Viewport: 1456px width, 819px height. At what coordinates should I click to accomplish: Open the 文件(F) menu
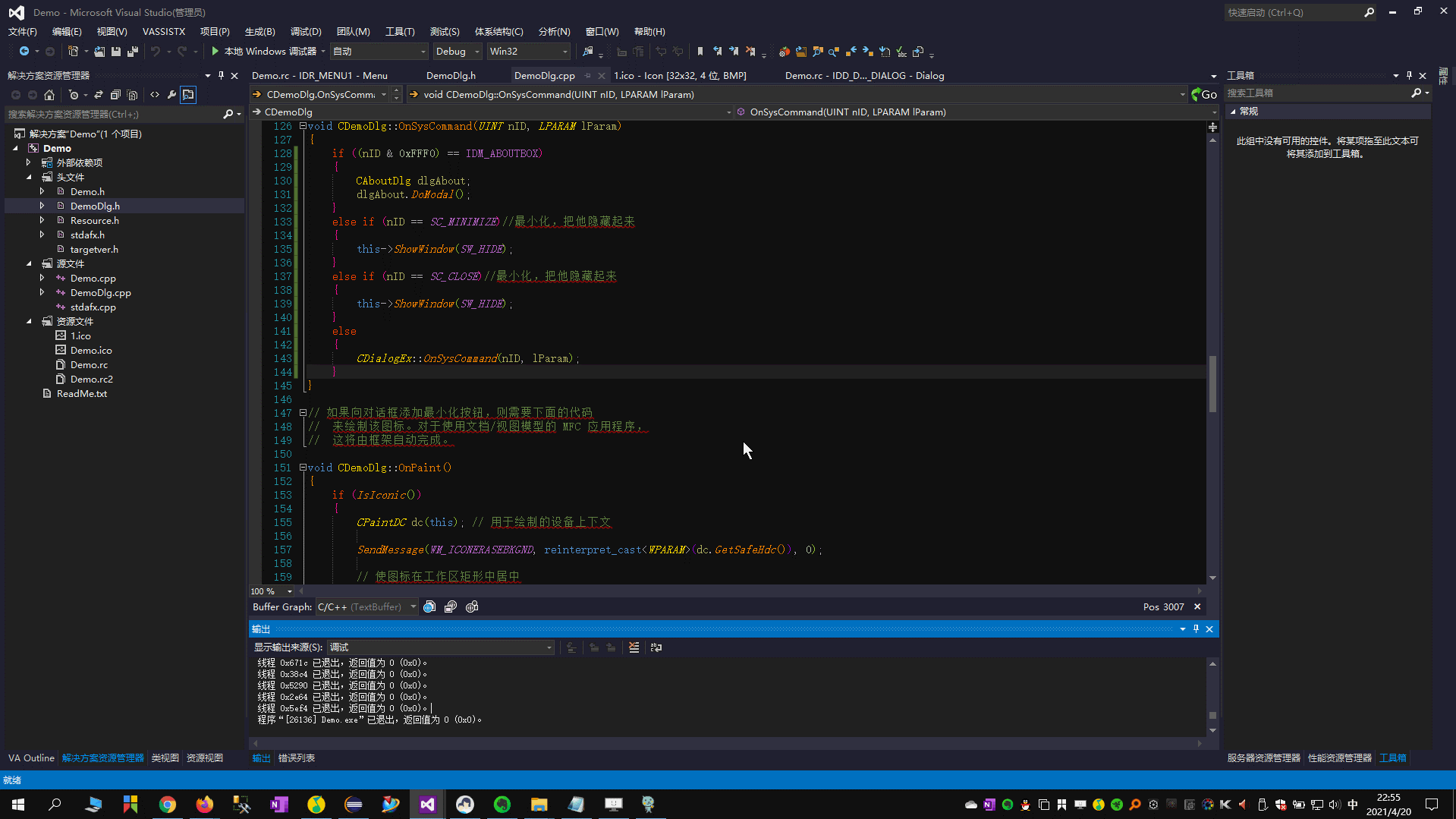22,32
